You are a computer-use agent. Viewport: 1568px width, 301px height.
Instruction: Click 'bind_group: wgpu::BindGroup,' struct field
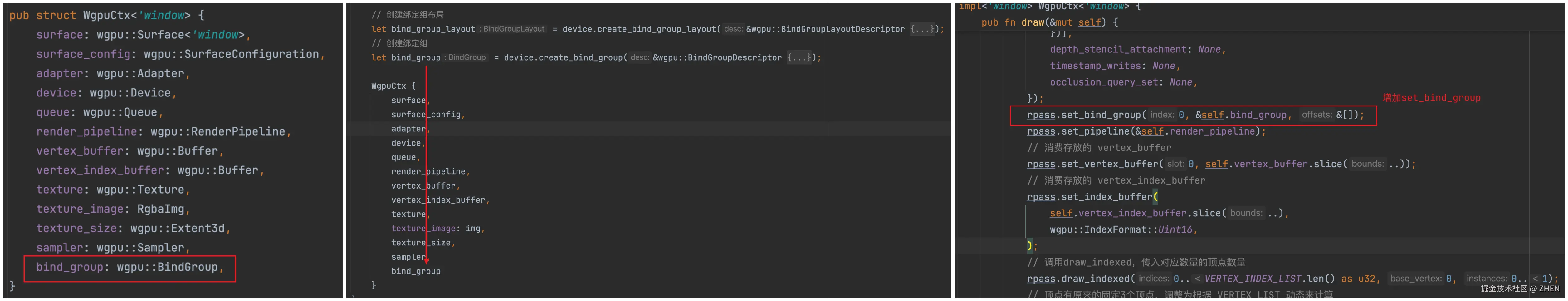click(129, 268)
